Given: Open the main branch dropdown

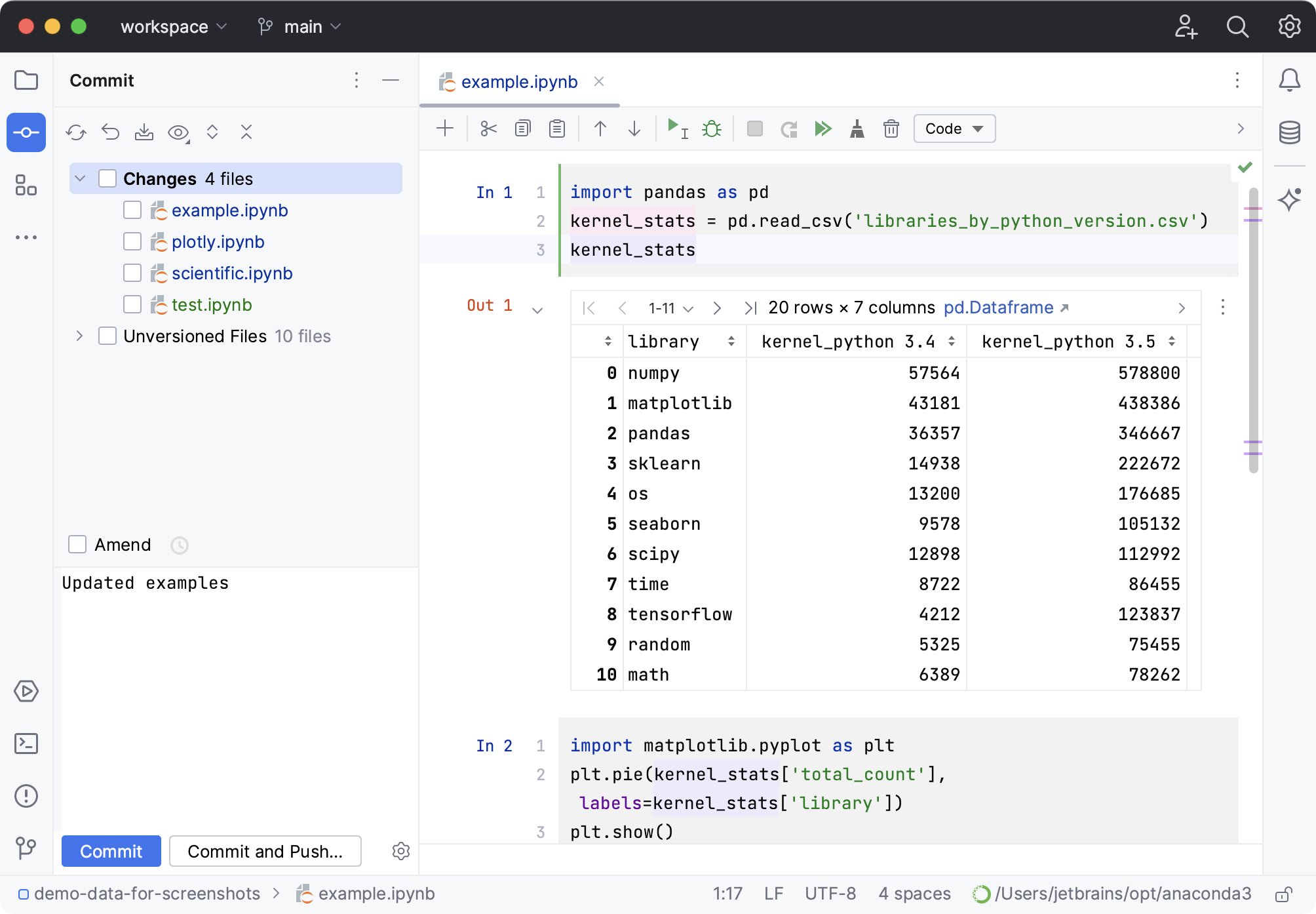Looking at the screenshot, I should point(300,27).
